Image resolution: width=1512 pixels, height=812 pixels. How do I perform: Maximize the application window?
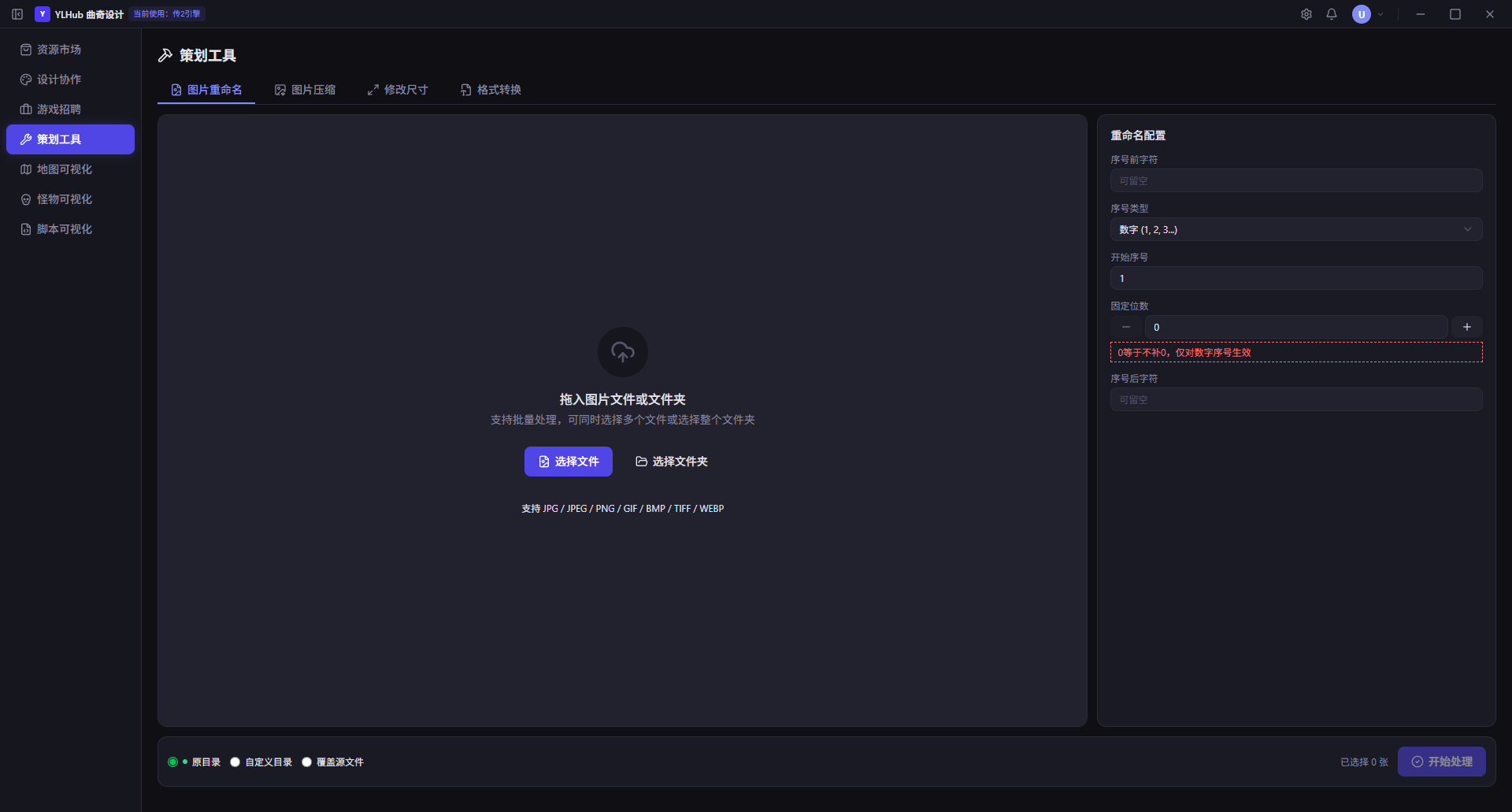coord(1455,14)
